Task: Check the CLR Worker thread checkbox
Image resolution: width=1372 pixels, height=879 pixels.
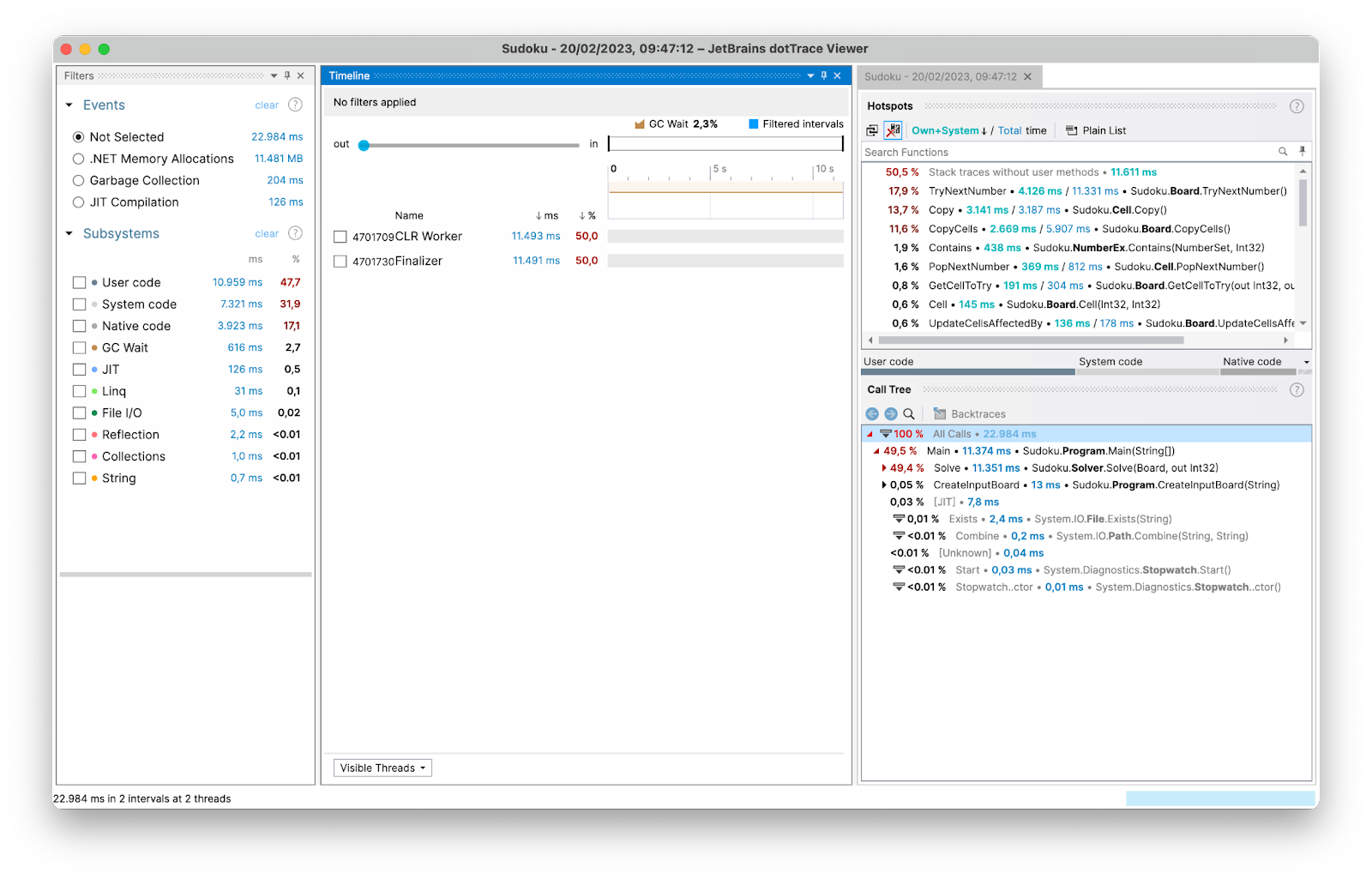Action: pos(340,237)
